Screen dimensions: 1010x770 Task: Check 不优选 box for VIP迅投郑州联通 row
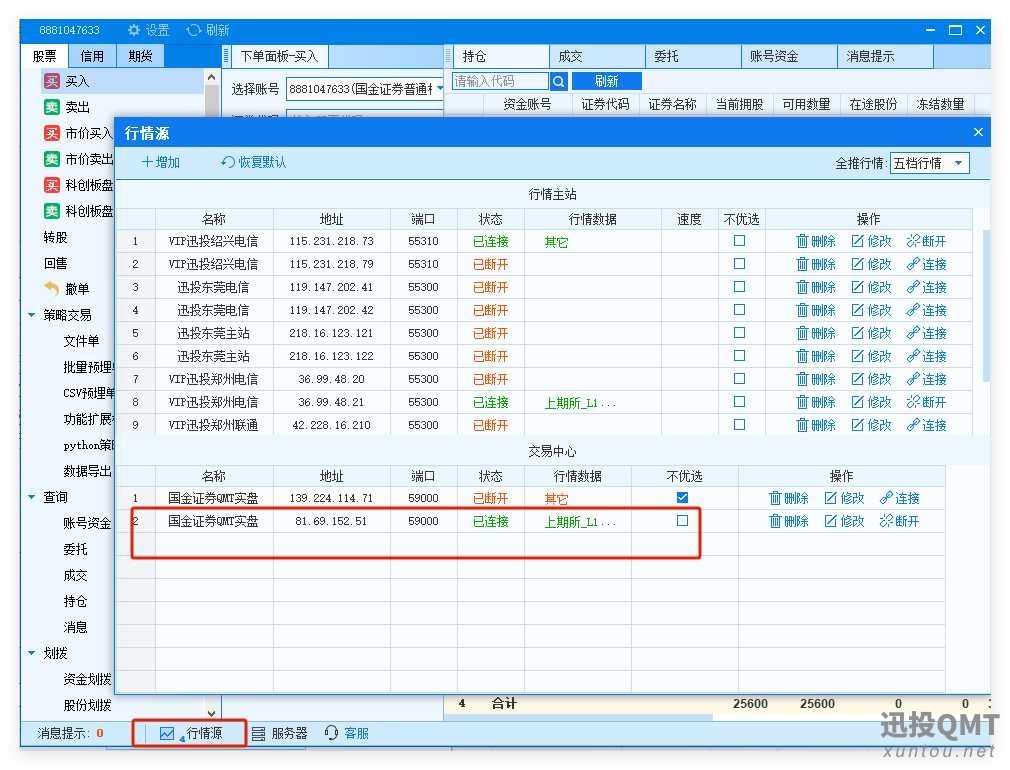(739, 425)
